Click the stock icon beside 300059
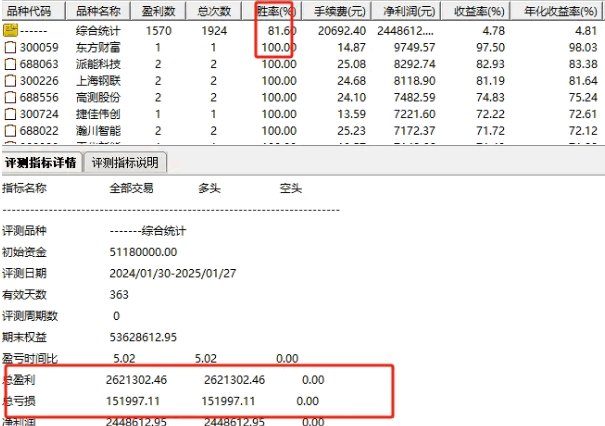The width and height of the screenshot is (605, 426). 10,47
